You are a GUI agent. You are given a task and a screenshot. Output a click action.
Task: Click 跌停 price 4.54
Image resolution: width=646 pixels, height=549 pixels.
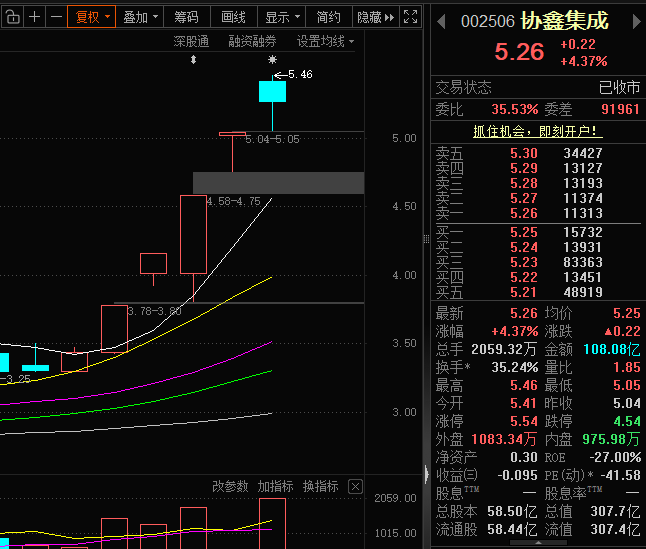point(627,421)
